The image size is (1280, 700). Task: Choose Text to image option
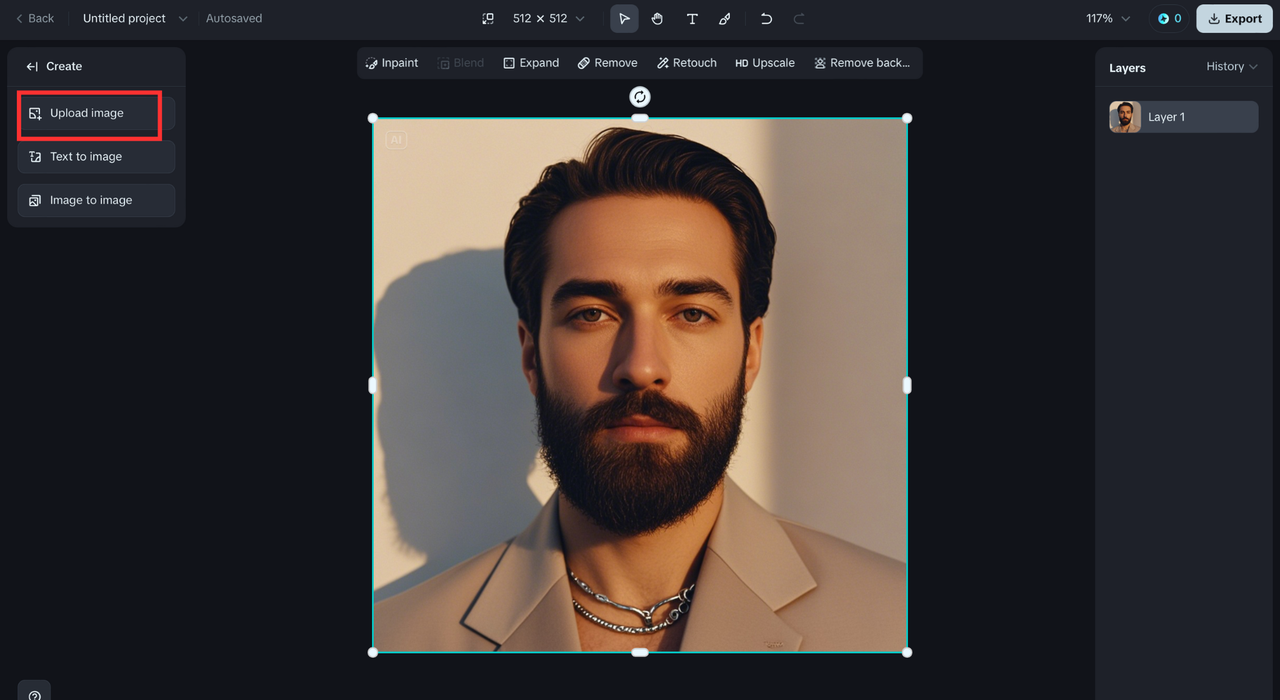point(96,156)
